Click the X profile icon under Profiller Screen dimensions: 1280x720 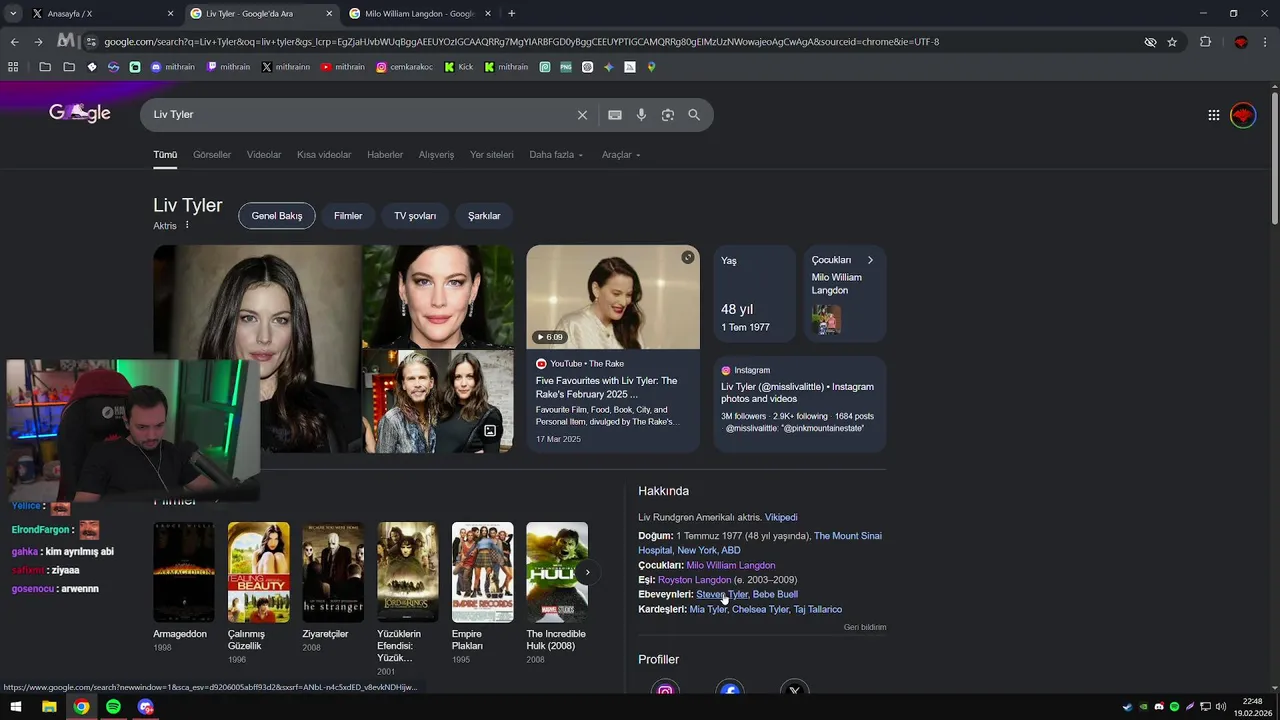(794, 690)
